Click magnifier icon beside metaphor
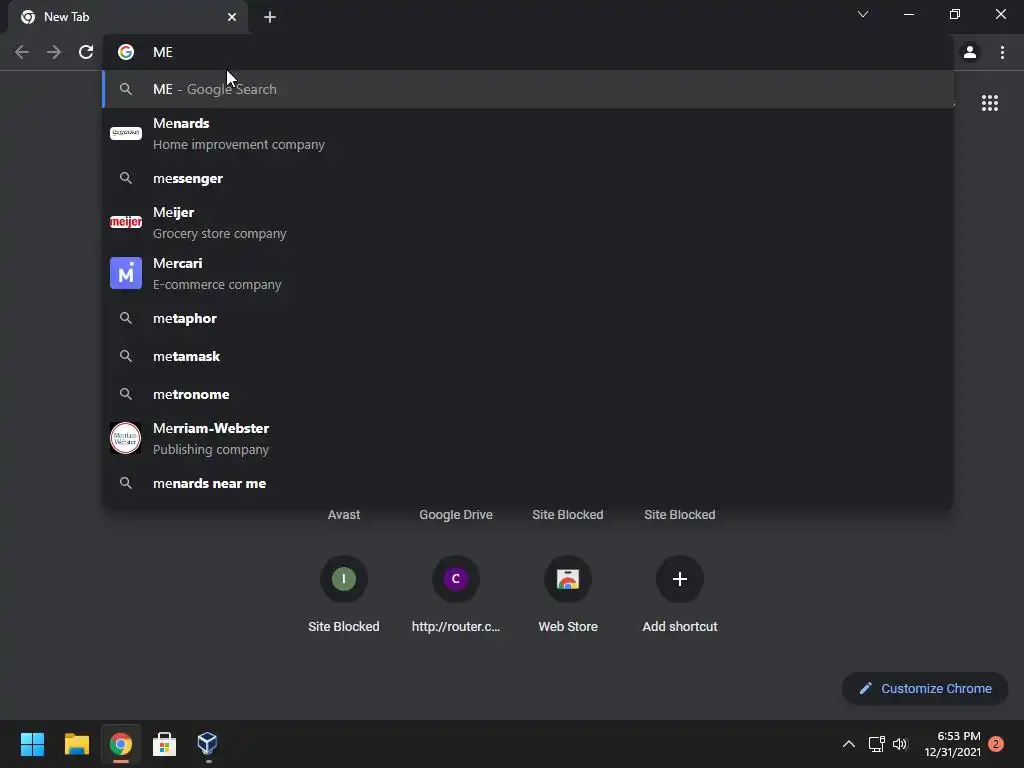 click(126, 318)
